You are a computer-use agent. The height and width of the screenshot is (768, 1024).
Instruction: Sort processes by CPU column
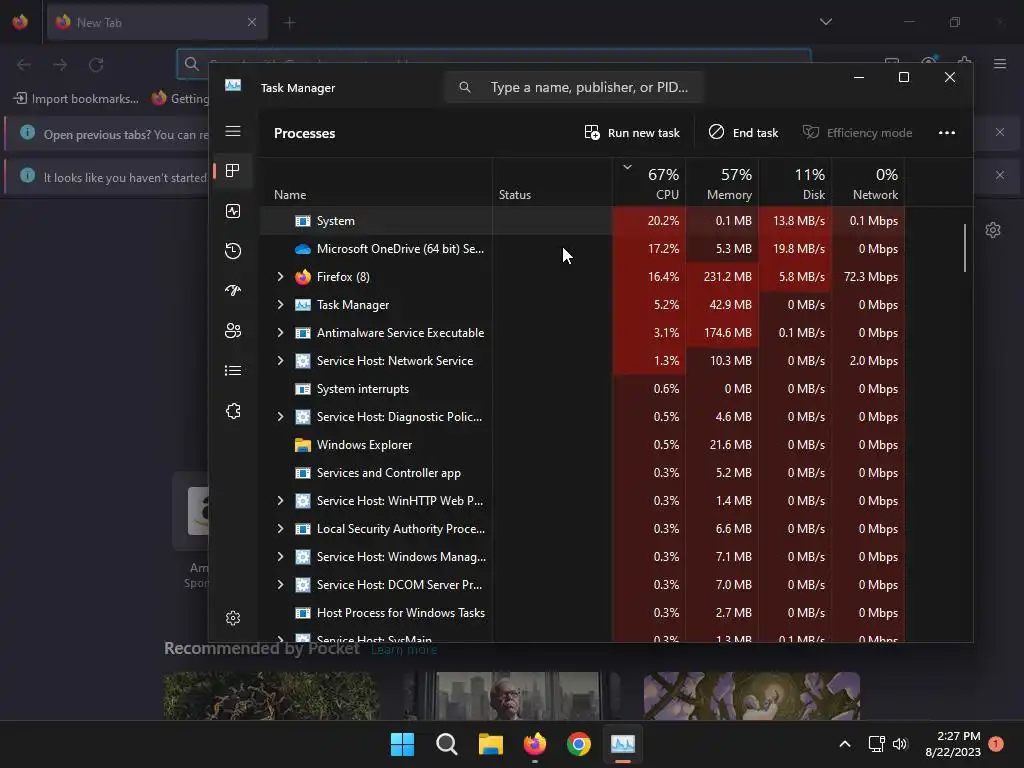(x=649, y=184)
